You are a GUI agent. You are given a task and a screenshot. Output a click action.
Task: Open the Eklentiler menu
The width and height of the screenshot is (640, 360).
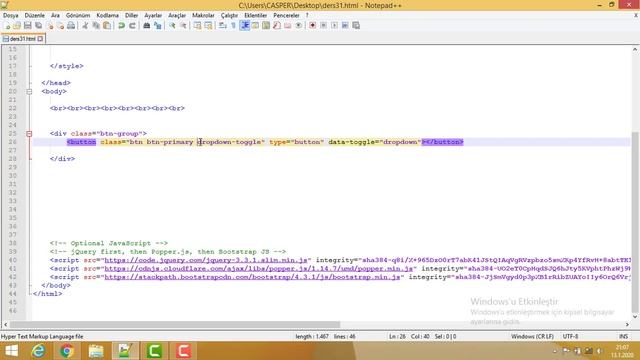[x=256, y=16]
